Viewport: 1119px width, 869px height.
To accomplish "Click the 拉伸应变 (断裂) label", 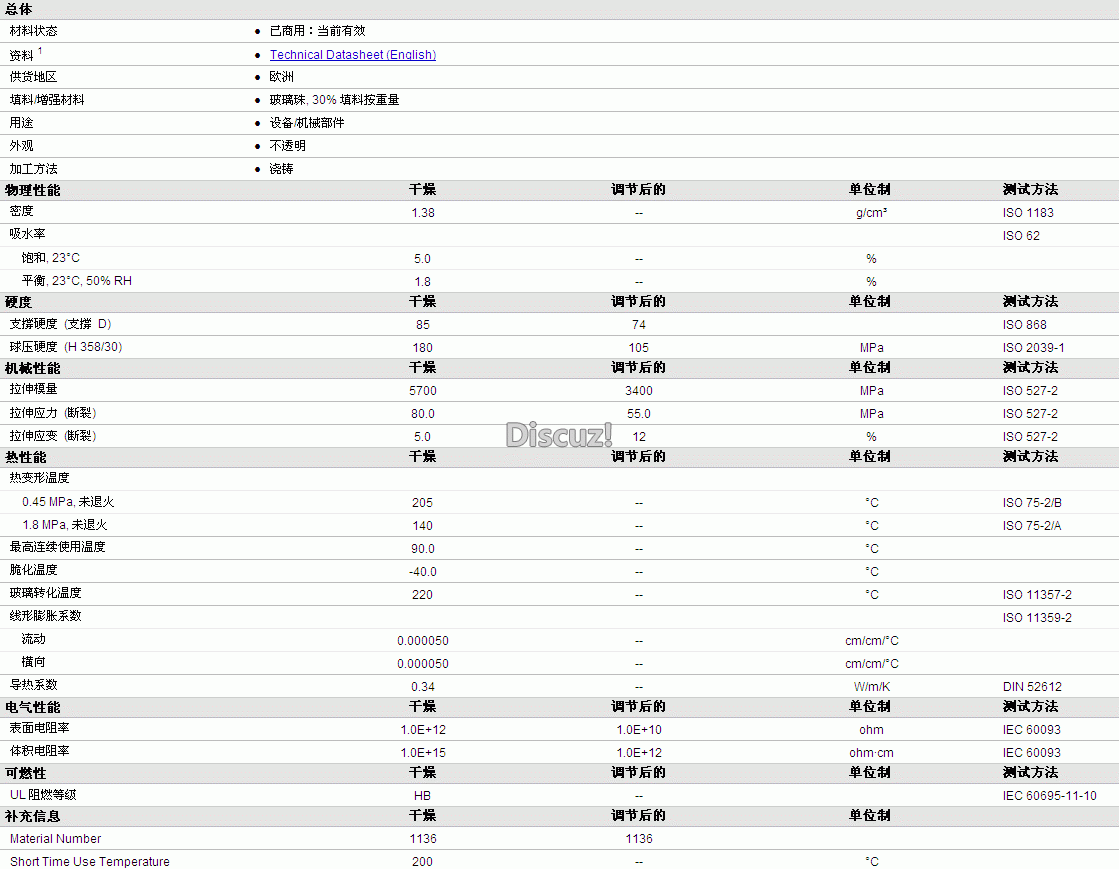I will click(x=53, y=436).
